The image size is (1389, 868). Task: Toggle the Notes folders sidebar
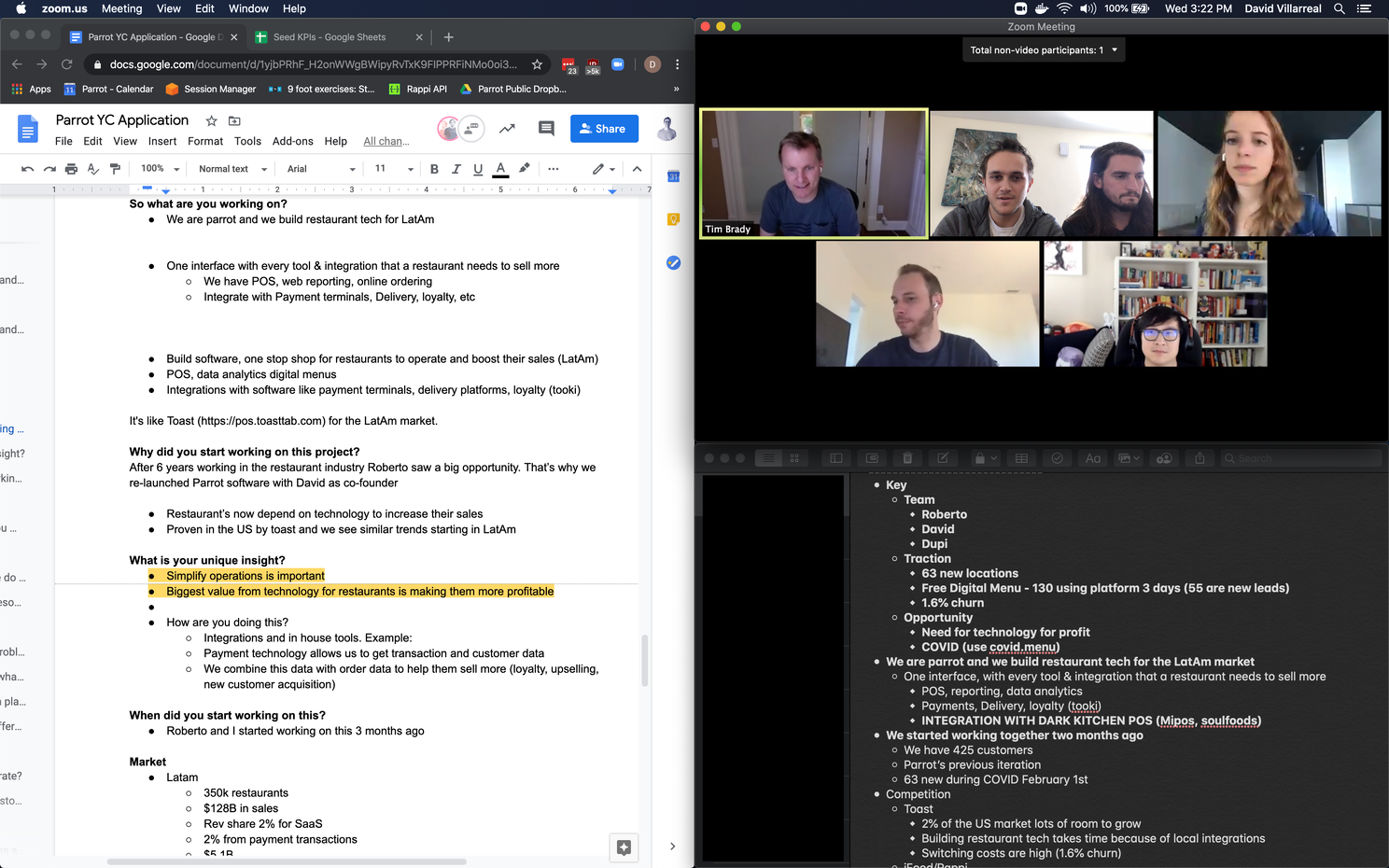836,458
